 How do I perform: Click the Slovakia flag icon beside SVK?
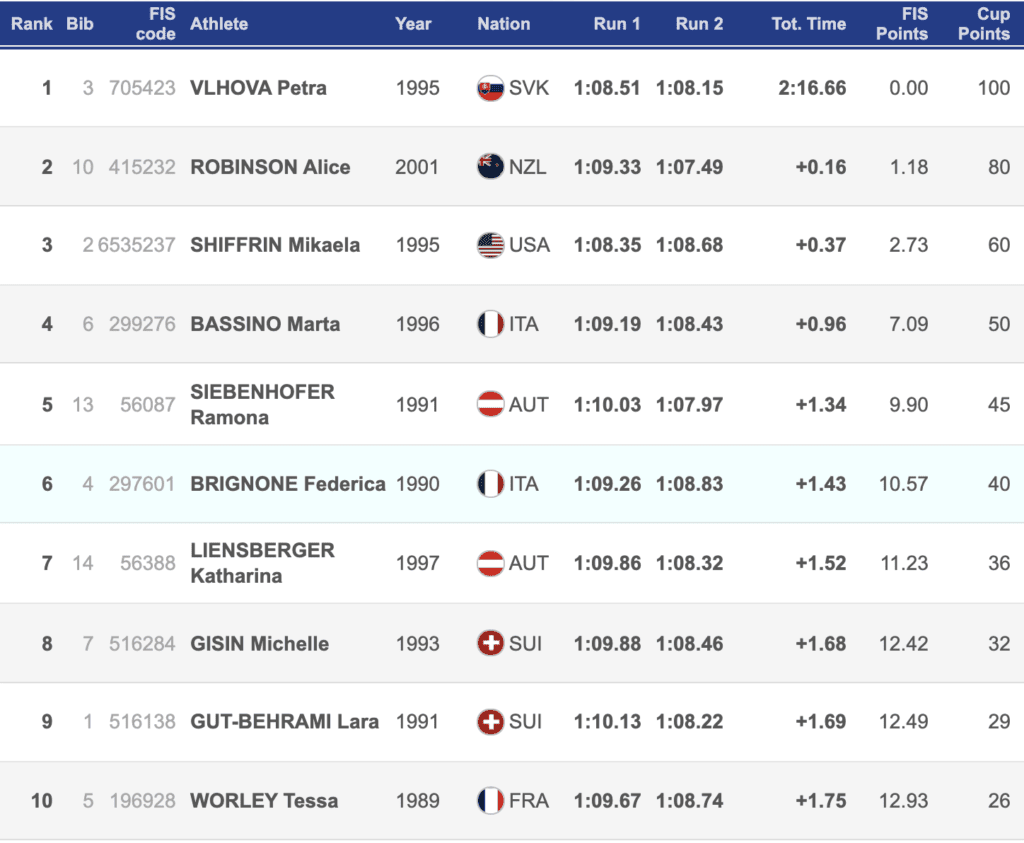[x=490, y=88]
